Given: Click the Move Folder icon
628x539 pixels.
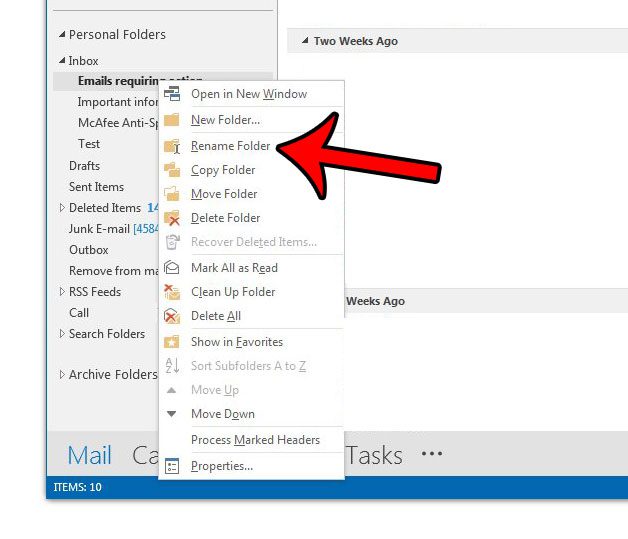Looking at the screenshot, I should (172, 194).
